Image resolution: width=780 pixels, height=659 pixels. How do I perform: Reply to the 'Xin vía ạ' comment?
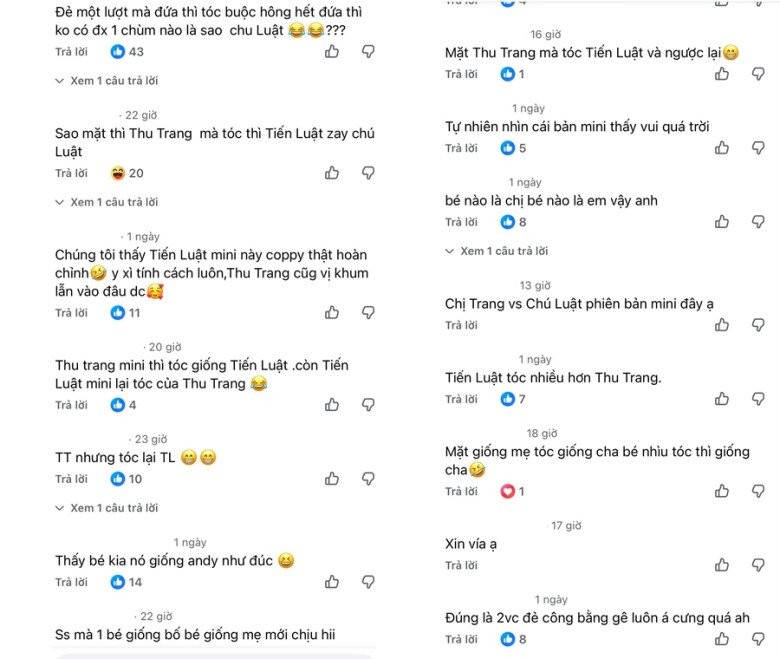[461, 565]
